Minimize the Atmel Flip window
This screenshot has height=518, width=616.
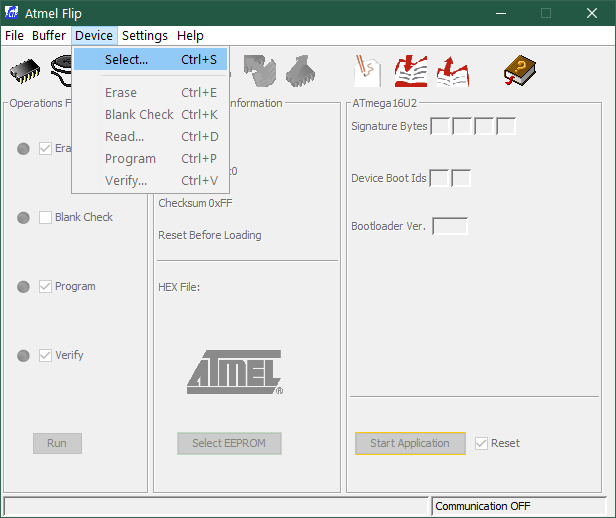500,13
